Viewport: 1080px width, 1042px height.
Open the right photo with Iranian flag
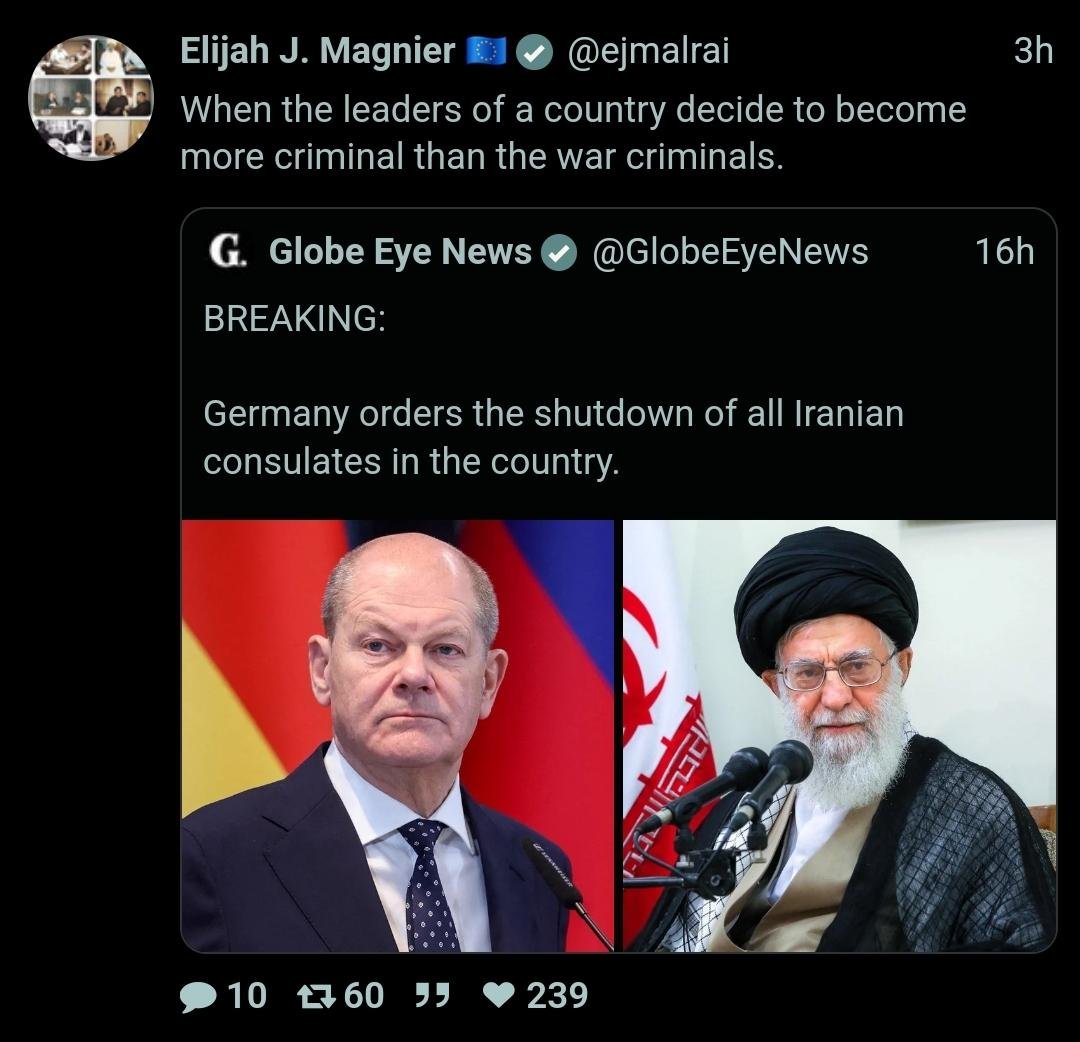(839, 736)
